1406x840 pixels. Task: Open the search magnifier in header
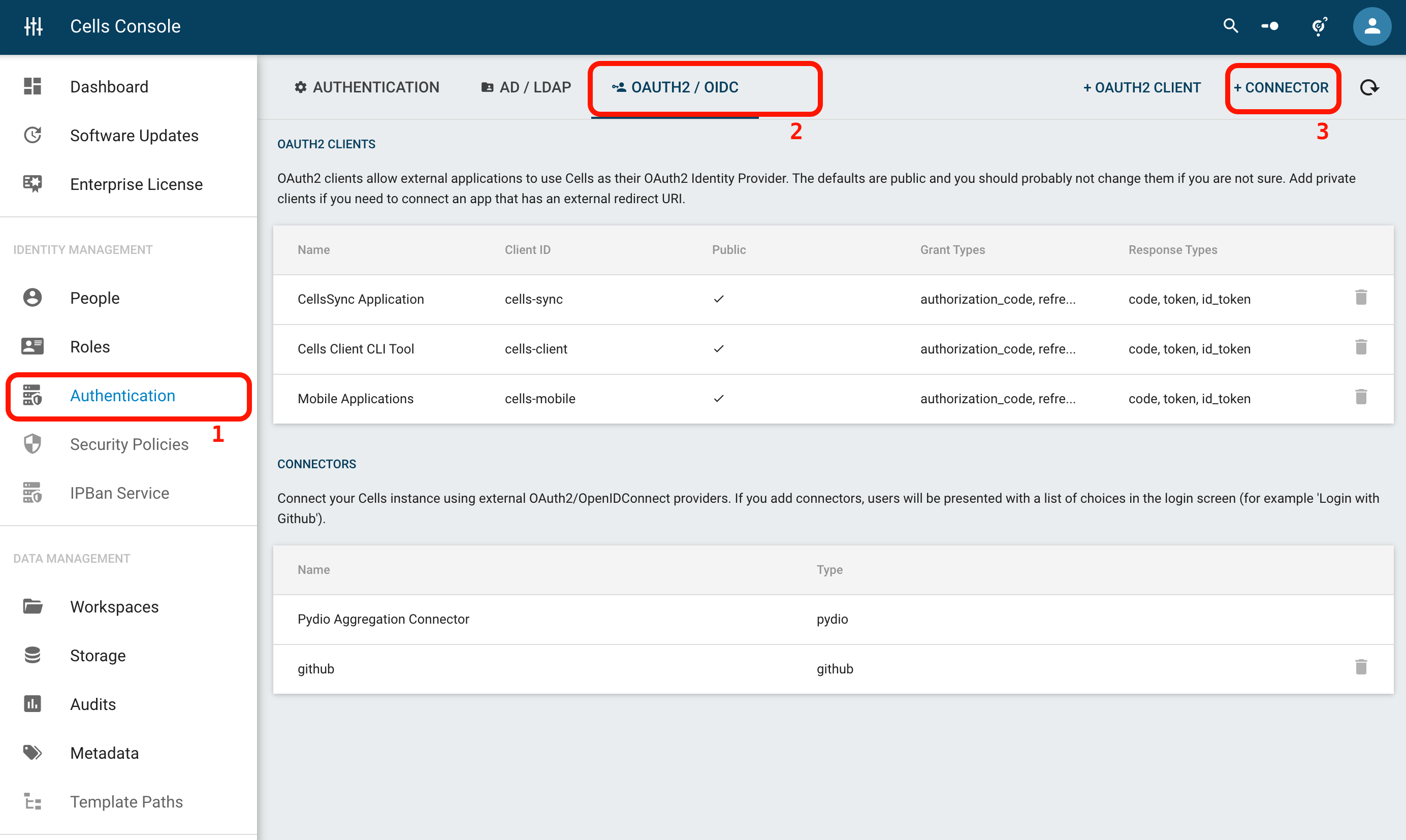[x=1231, y=26]
